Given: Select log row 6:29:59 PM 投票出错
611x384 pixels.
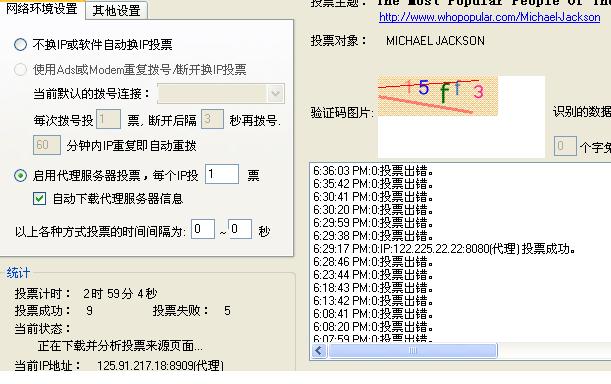Looking at the screenshot, I should click(373, 223).
